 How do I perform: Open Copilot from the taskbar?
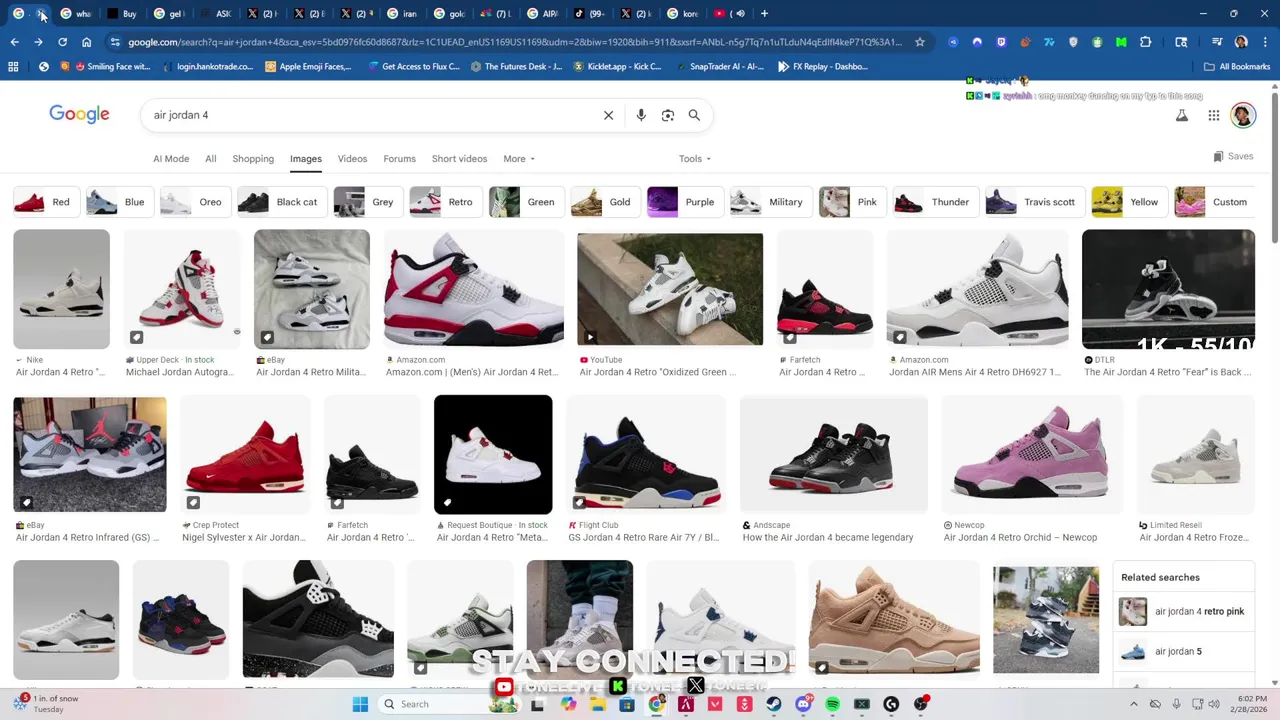[568, 704]
